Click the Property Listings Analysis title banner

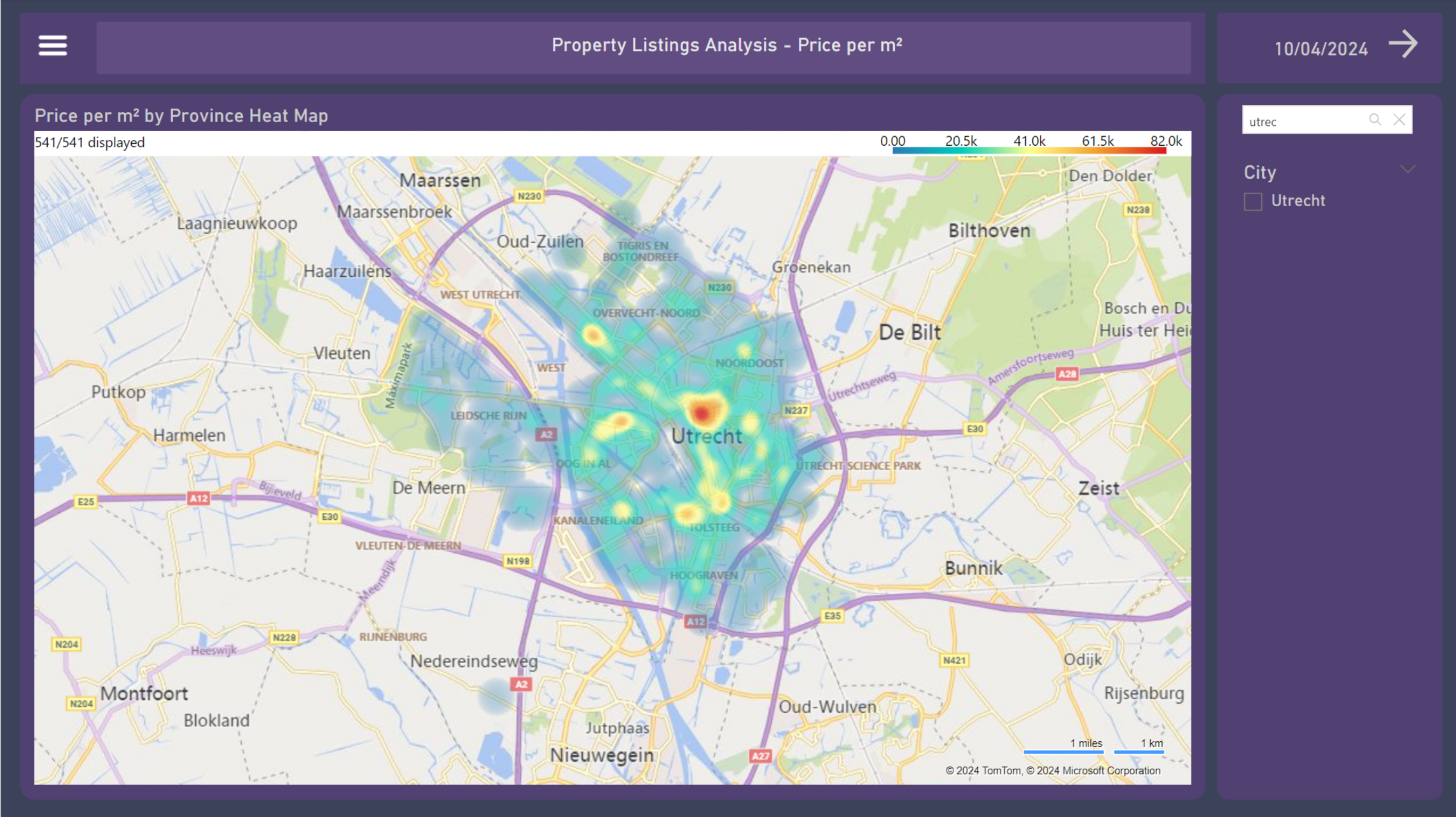[644, 48]
